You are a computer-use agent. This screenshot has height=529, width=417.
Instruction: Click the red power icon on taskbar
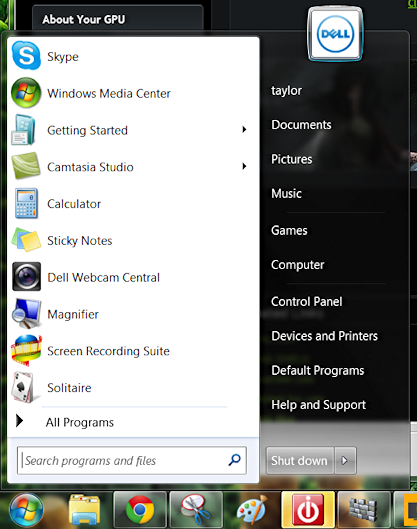308,510
